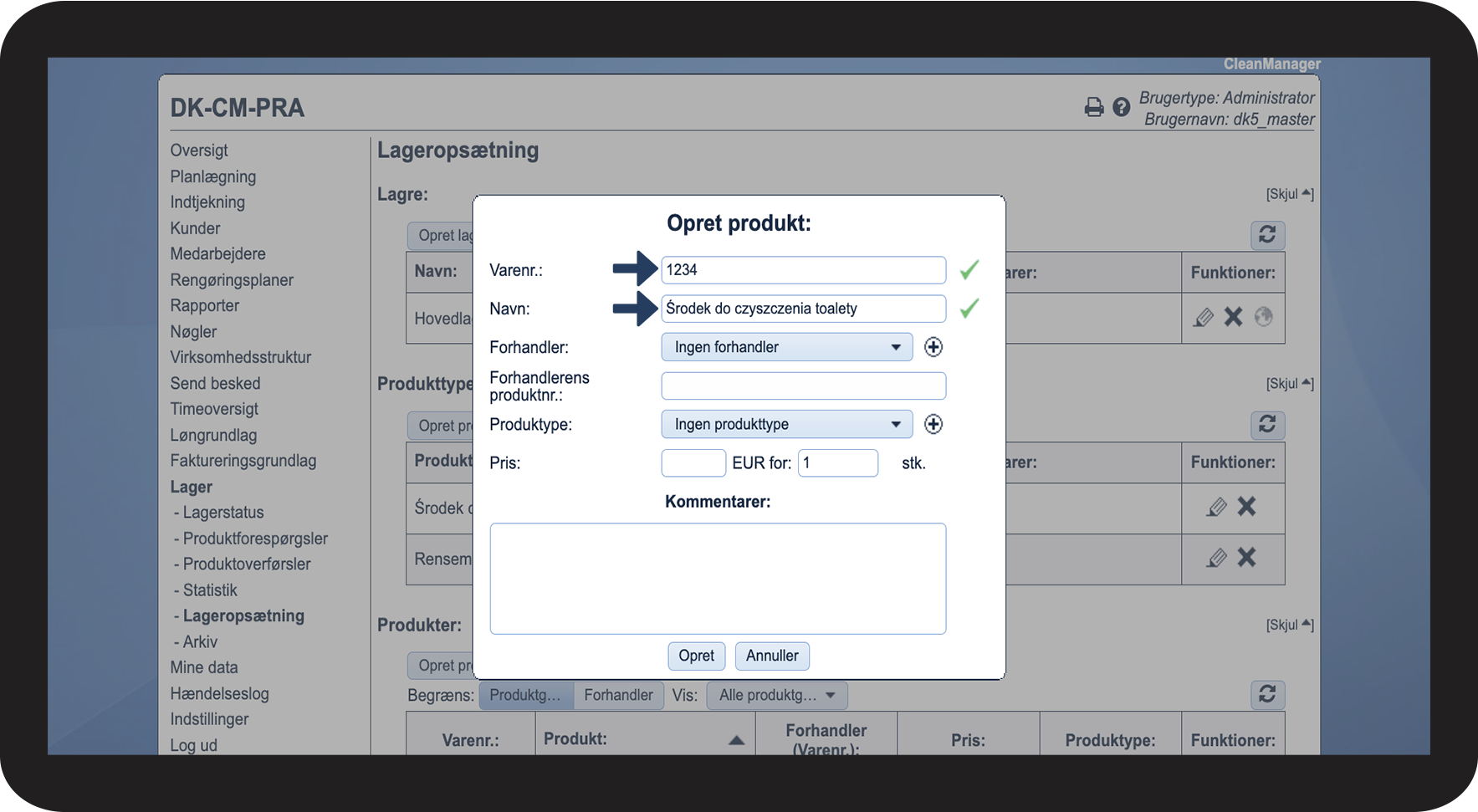Cancel with the Annuller button
1478x812 pixels.
click(772, 656)
